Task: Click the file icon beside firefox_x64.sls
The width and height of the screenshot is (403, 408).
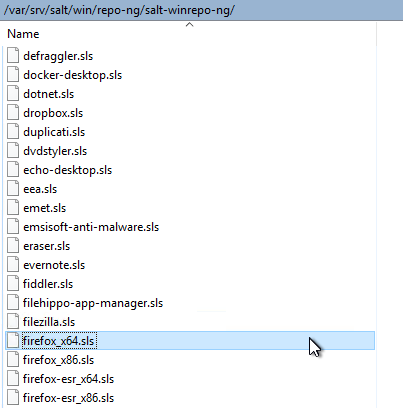Action: click(13, 340)
